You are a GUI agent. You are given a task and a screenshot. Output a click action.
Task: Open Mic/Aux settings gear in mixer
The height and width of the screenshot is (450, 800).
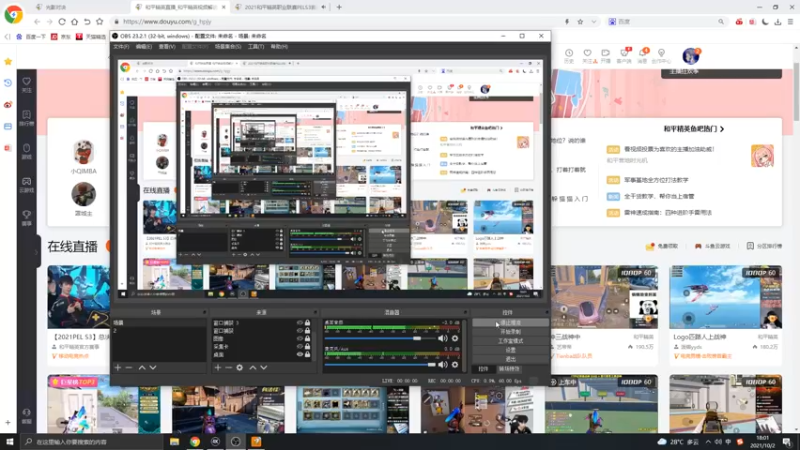point(455,364)
